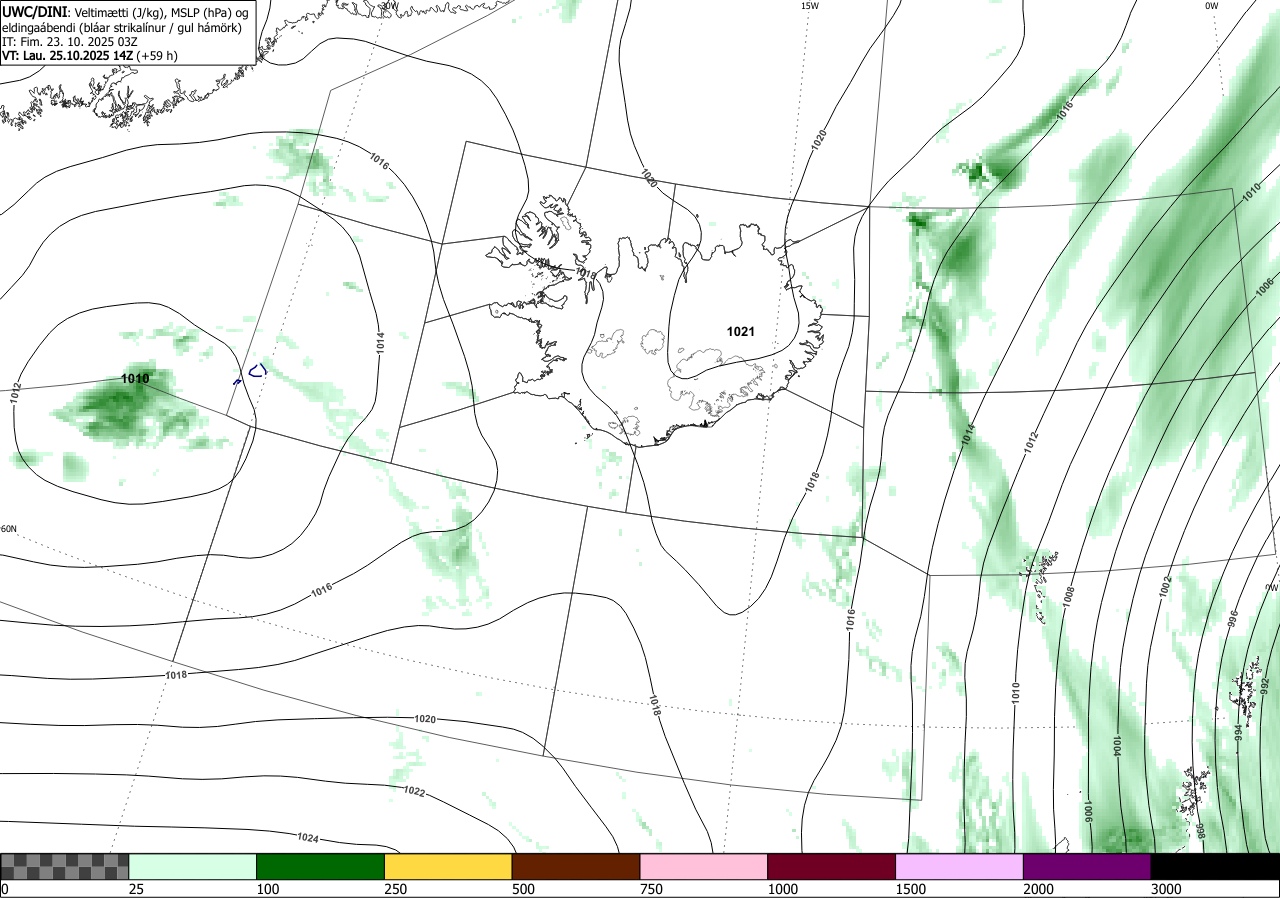Viewport: 1280px width, 898px height.
Task: Click the 60N latitude label
Action: [x=9, y=529]
